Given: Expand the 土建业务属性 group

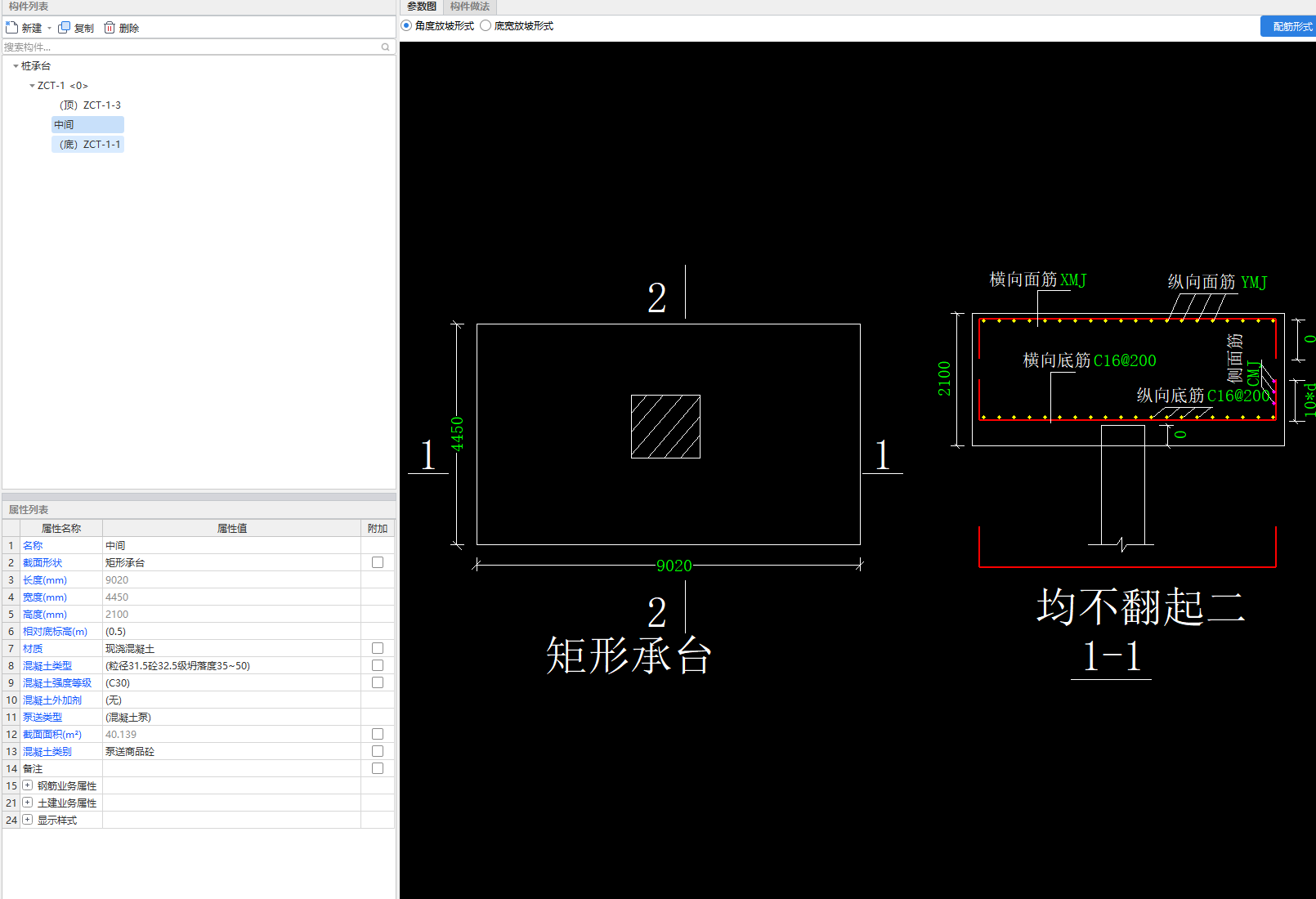Looking at the screenshot, I should click(x=28, y=803).
